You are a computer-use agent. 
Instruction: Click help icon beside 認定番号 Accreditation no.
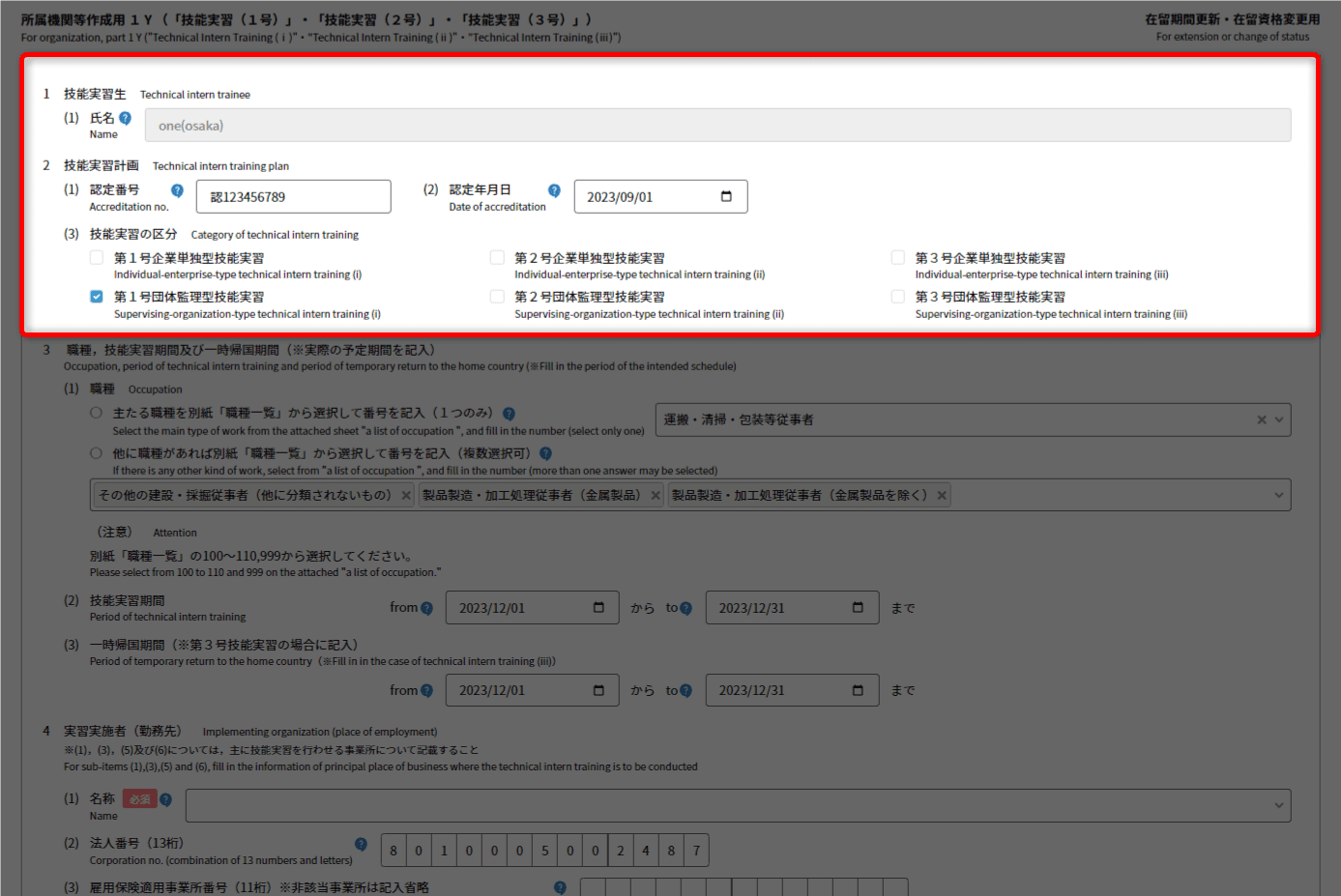177,190
